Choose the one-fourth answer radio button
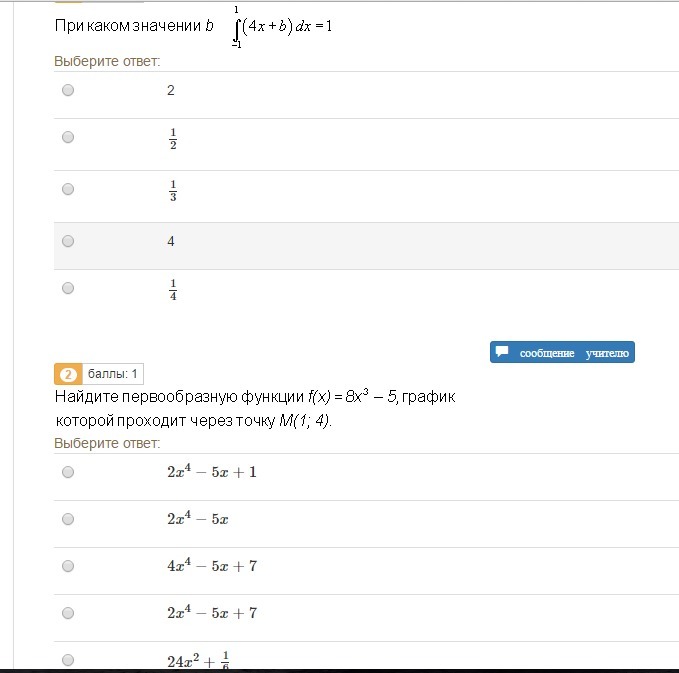Screen dimensions: 679x673 tap(68, 288)
